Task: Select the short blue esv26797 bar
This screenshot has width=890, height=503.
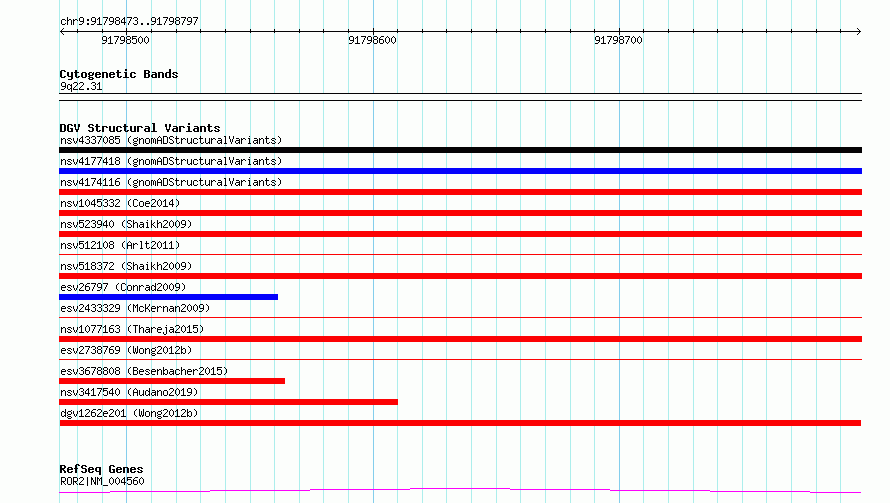Action: (169, 297)
